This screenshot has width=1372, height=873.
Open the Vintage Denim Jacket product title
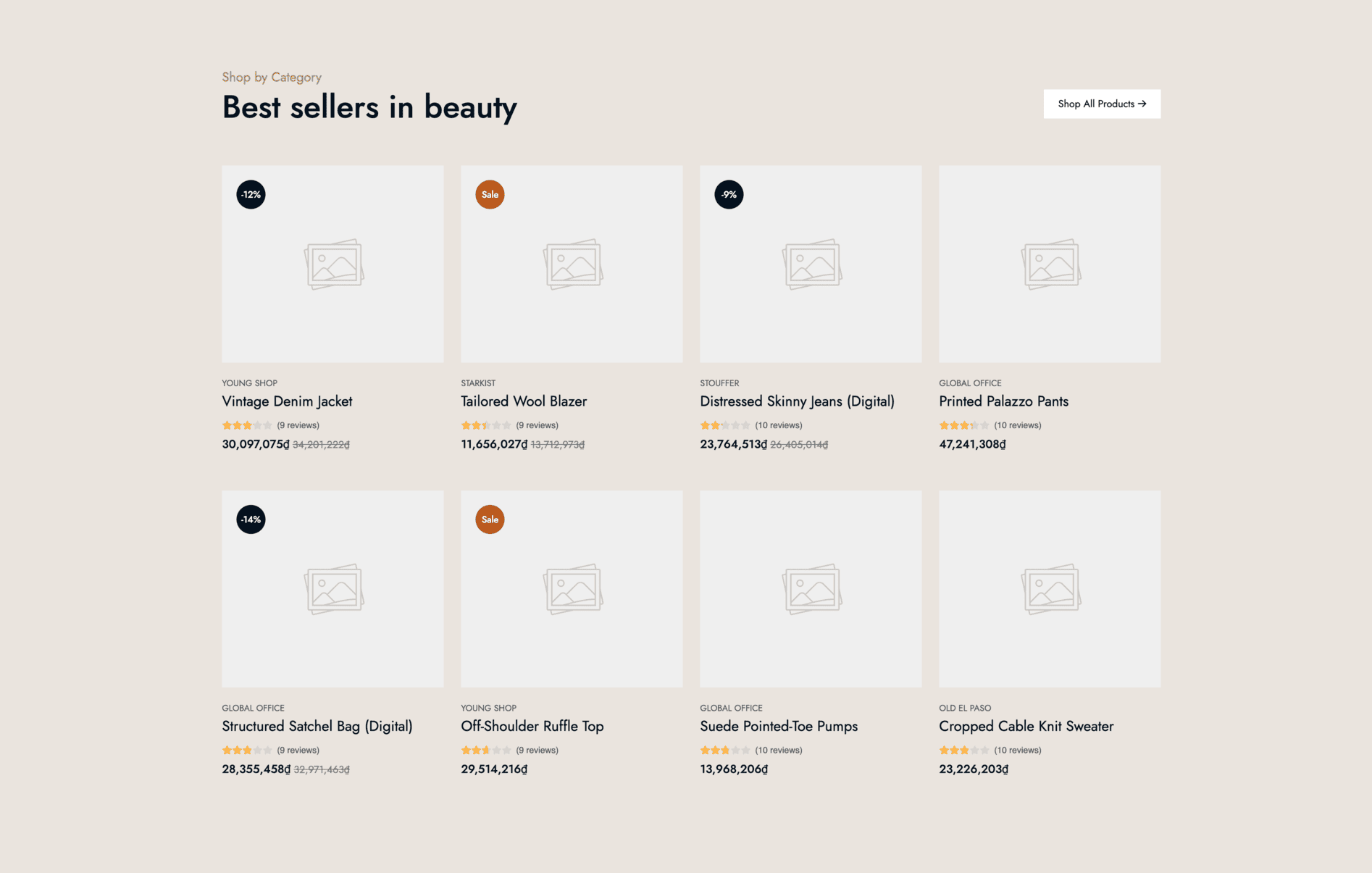(287, 401)
